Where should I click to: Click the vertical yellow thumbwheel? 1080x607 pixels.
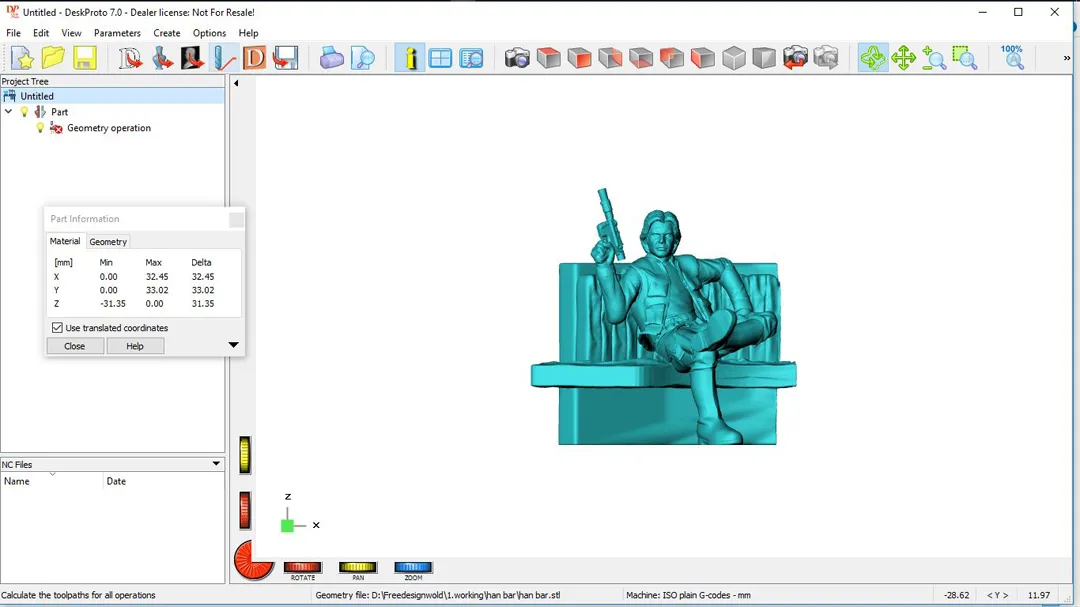pyautogui.click(x=245, y=455)
